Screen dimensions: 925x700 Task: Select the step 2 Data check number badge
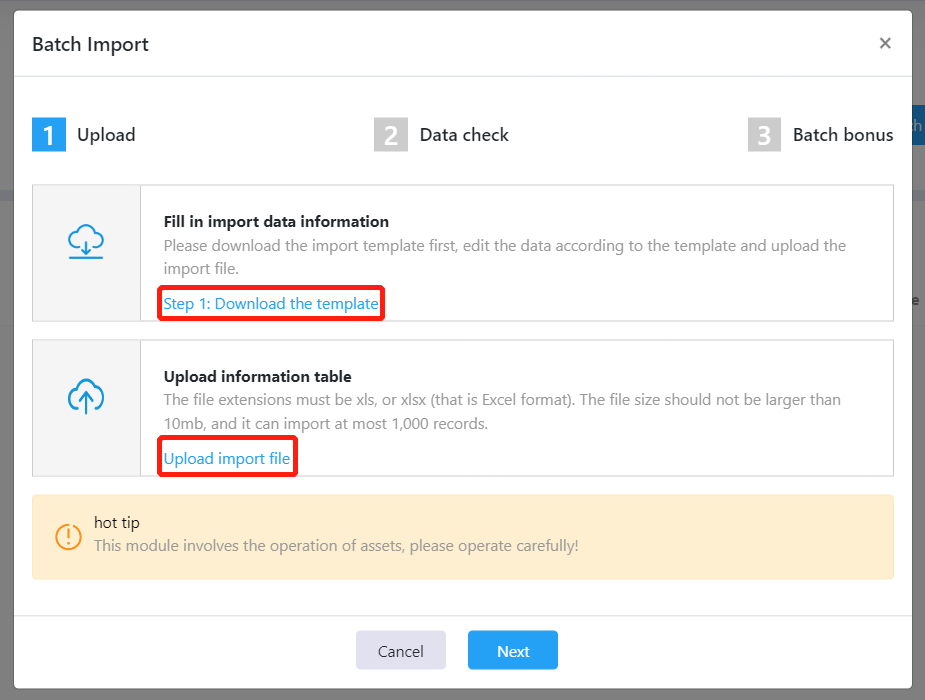(391, 134)
